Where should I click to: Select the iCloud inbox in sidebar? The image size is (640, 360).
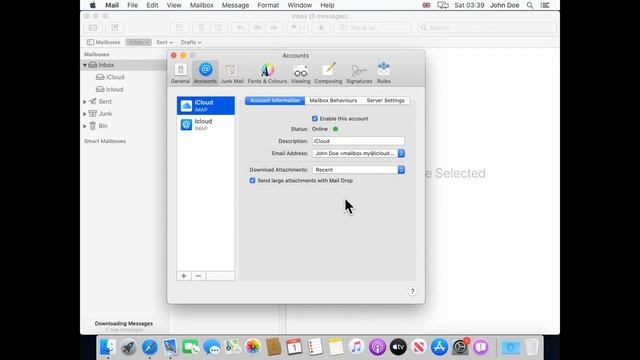click(110, 77)
